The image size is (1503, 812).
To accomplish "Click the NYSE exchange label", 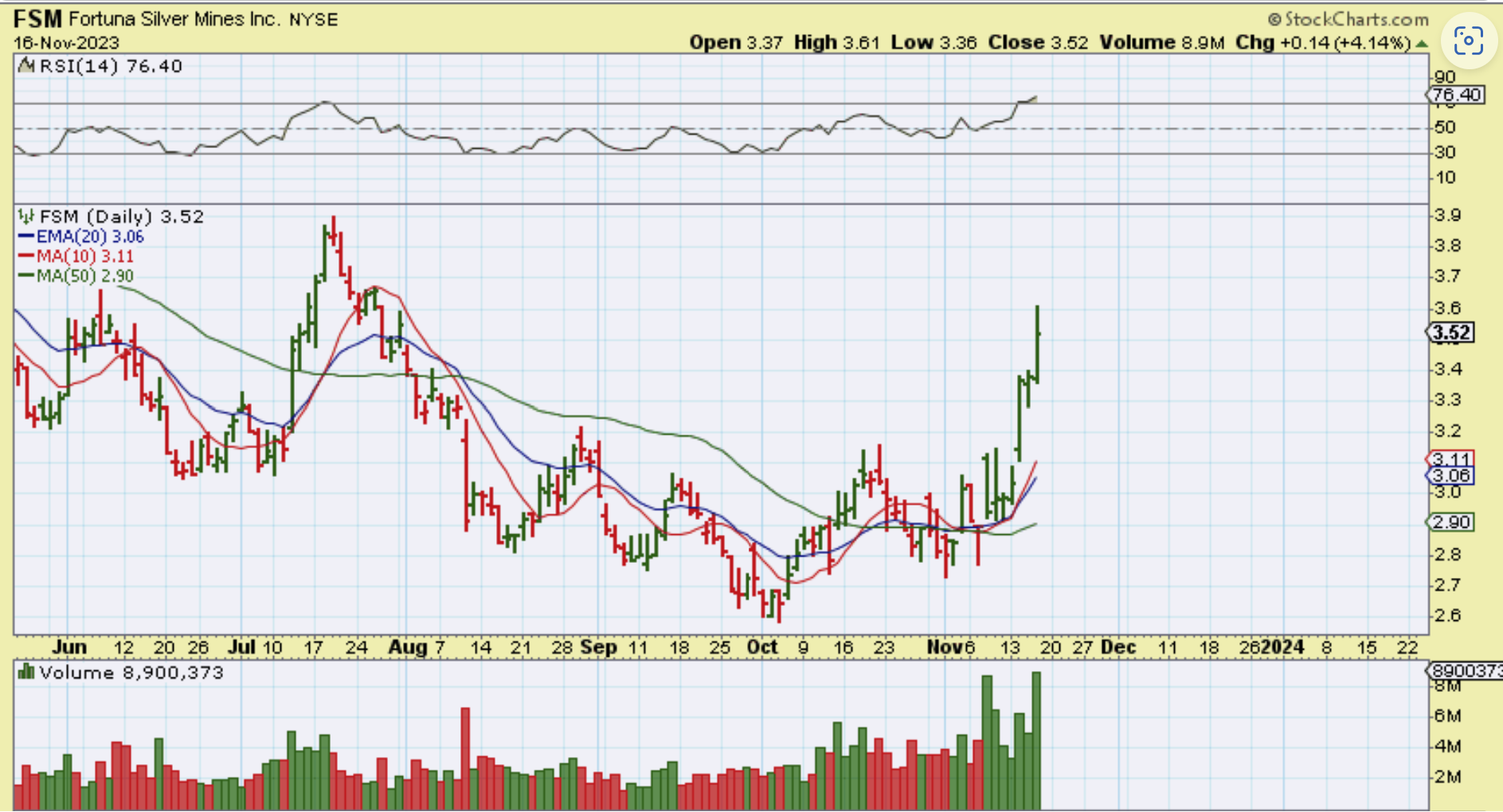I will (x=314, y=19).
